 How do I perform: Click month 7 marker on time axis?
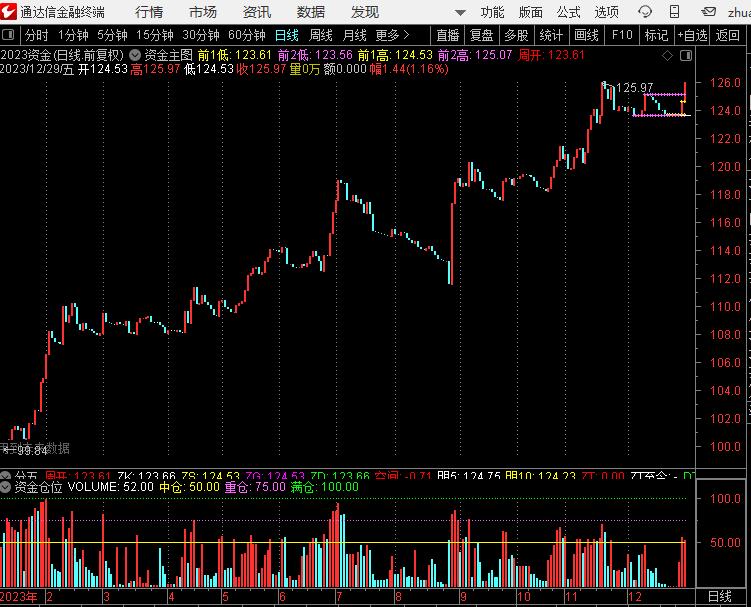(x=339, y=597)
